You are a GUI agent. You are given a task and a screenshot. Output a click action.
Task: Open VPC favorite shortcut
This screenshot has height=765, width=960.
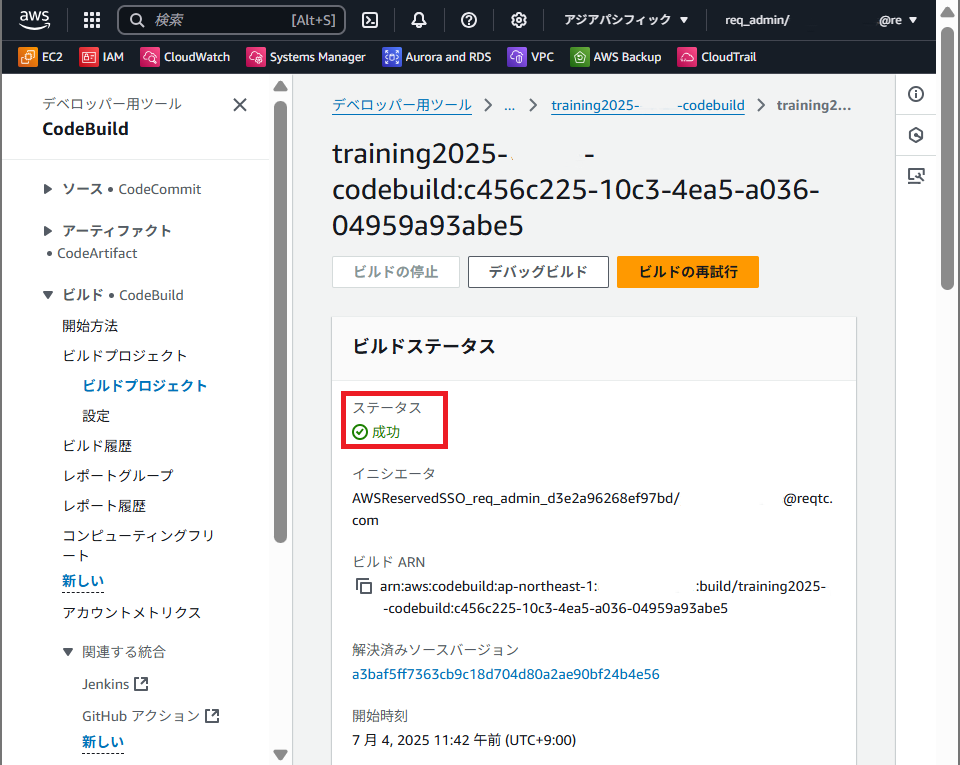click(531, 57)
